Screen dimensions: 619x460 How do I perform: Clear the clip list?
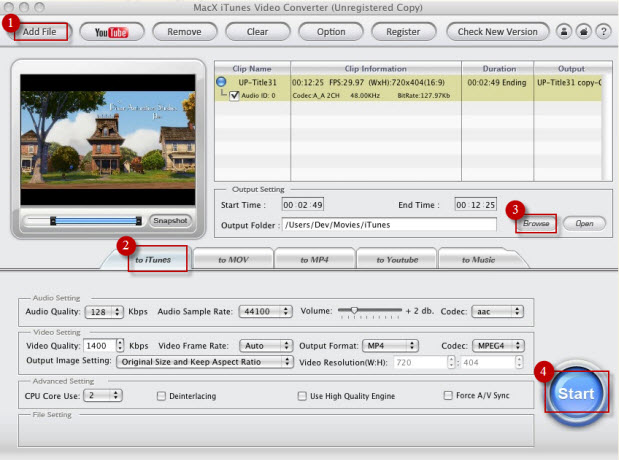(257, 32)
